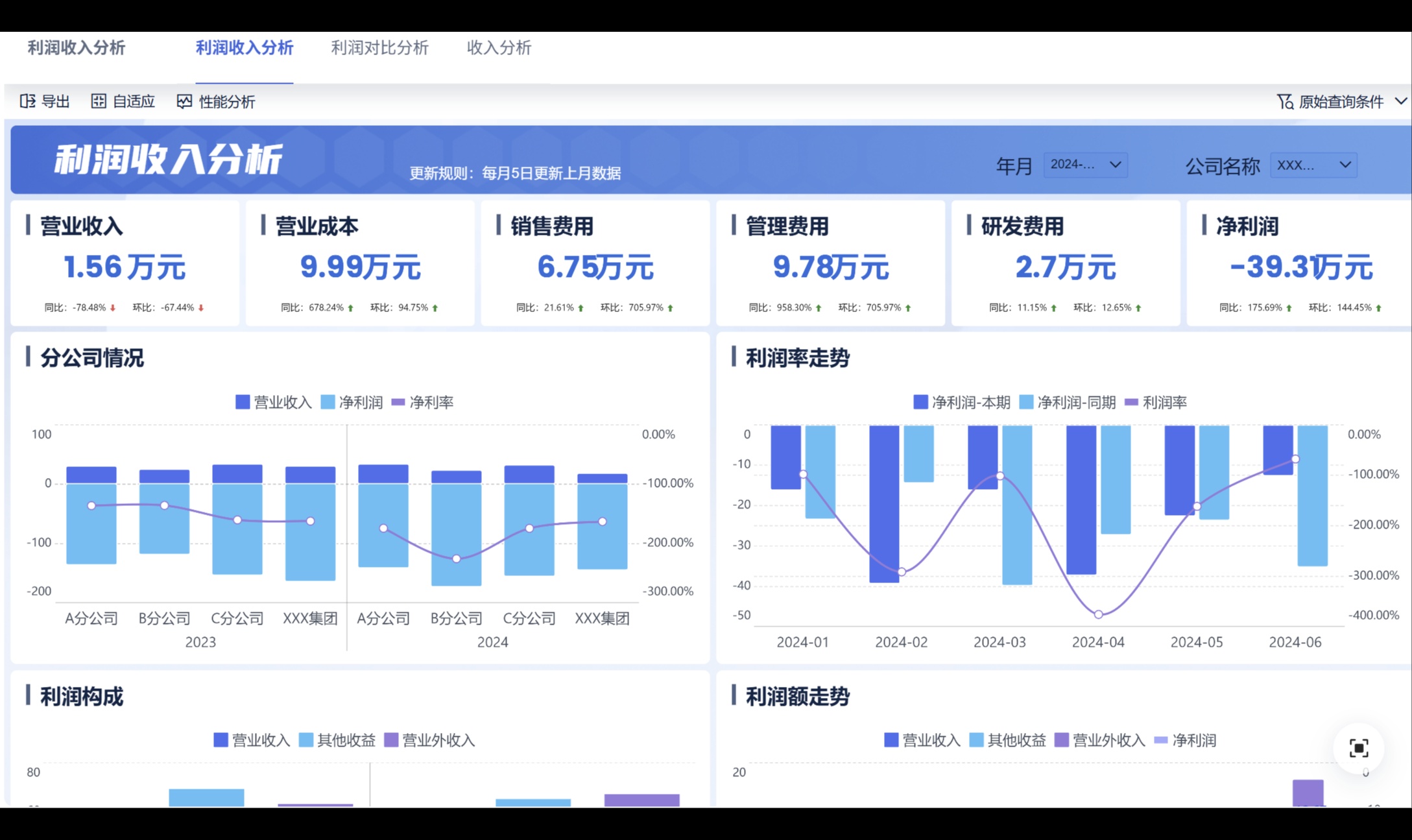This screenshot has height=840, width=1412.
Task: Click the 2024-01 axis label
Action: coord(802,642)
